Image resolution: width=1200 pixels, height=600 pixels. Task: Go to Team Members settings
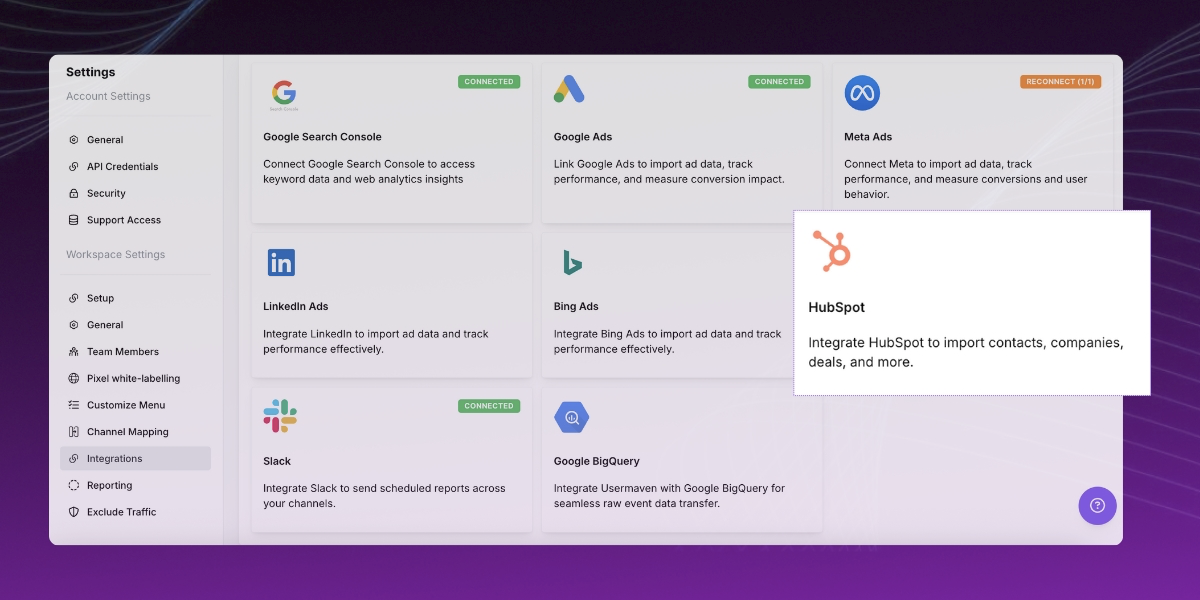tap(122, 352)
